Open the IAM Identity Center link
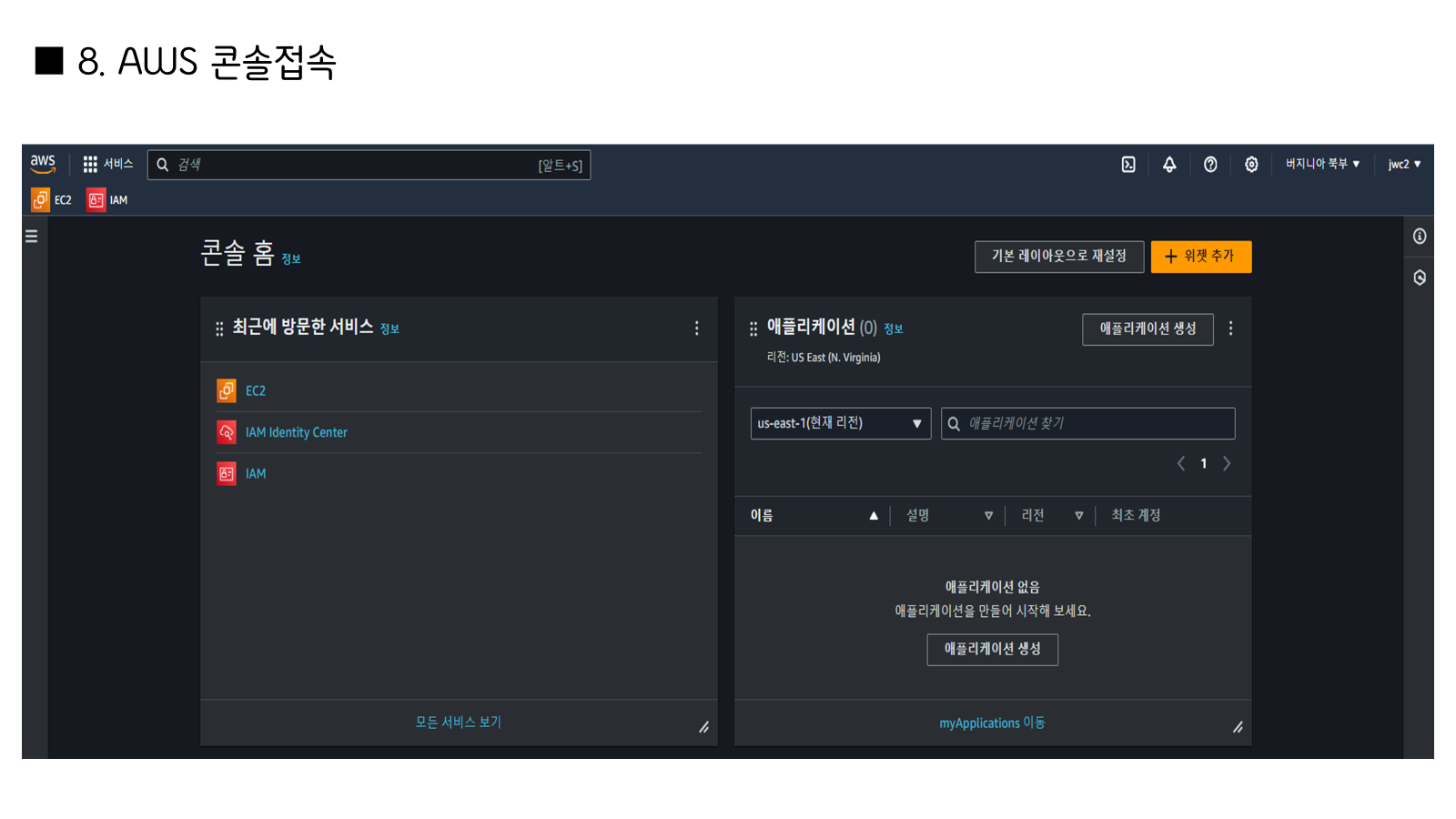Viewport: 1456px width, 819px height. (x=297, y=432)
